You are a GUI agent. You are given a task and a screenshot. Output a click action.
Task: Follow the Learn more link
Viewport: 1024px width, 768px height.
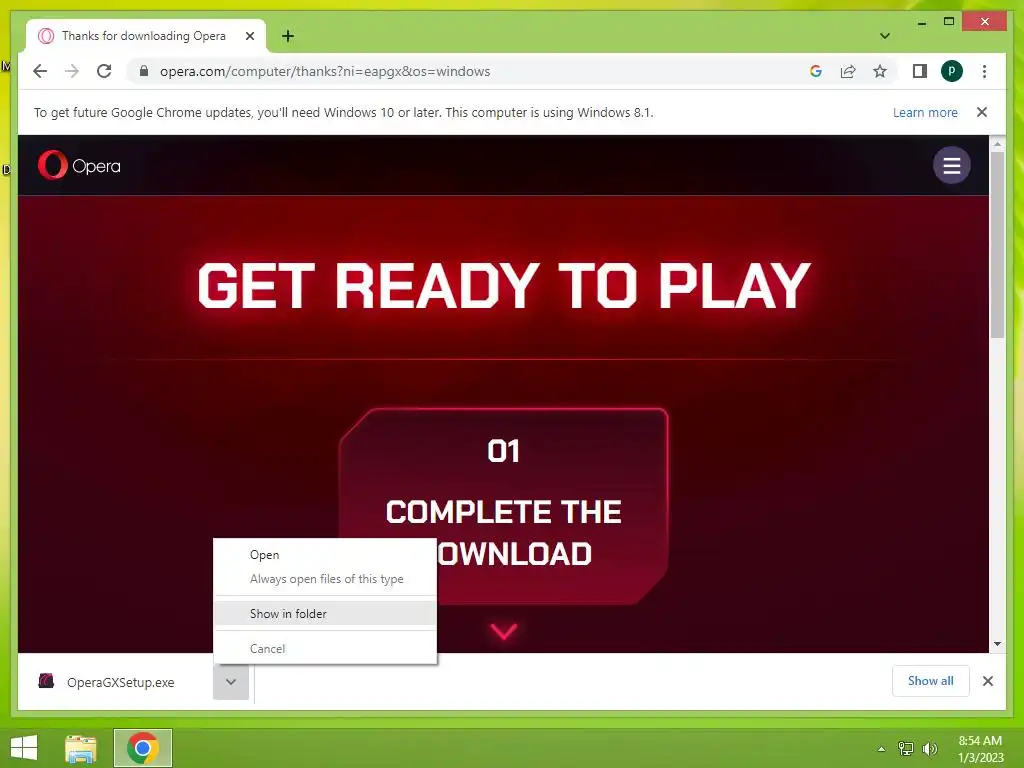coord(925,112)
